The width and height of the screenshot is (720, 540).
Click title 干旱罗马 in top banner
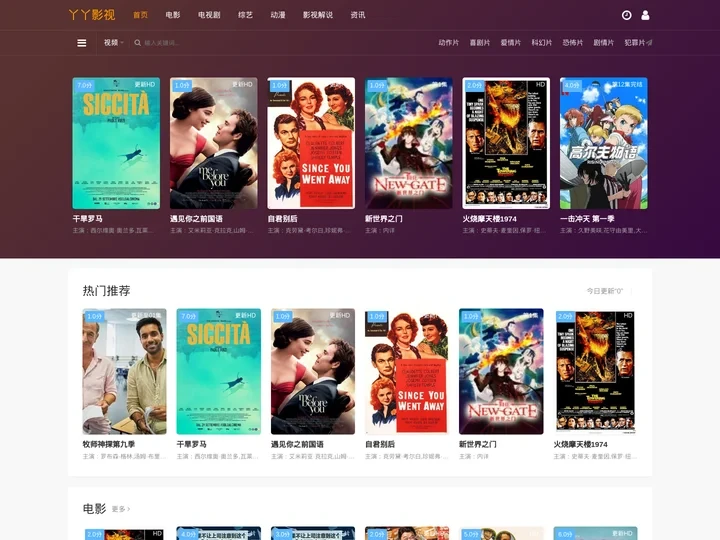[87, 219]
